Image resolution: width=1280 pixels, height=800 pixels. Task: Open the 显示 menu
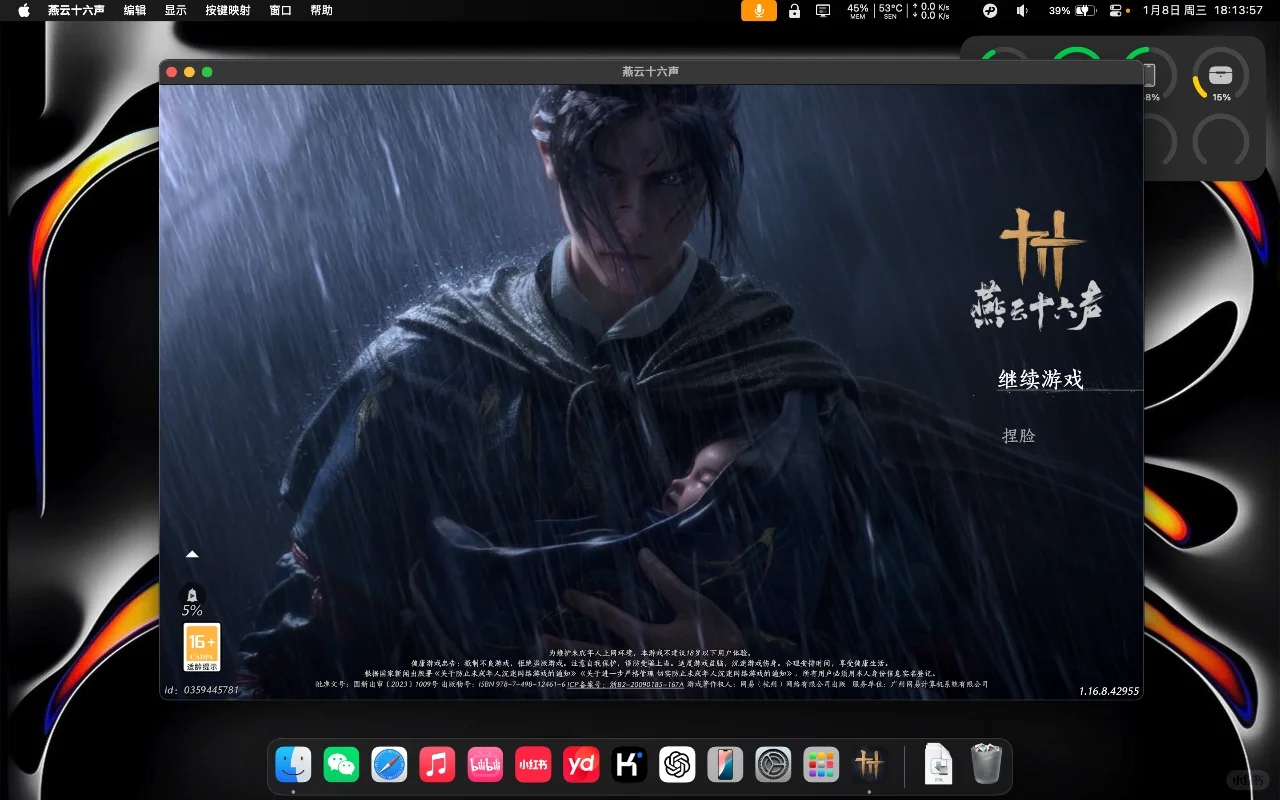click(175, 10)
